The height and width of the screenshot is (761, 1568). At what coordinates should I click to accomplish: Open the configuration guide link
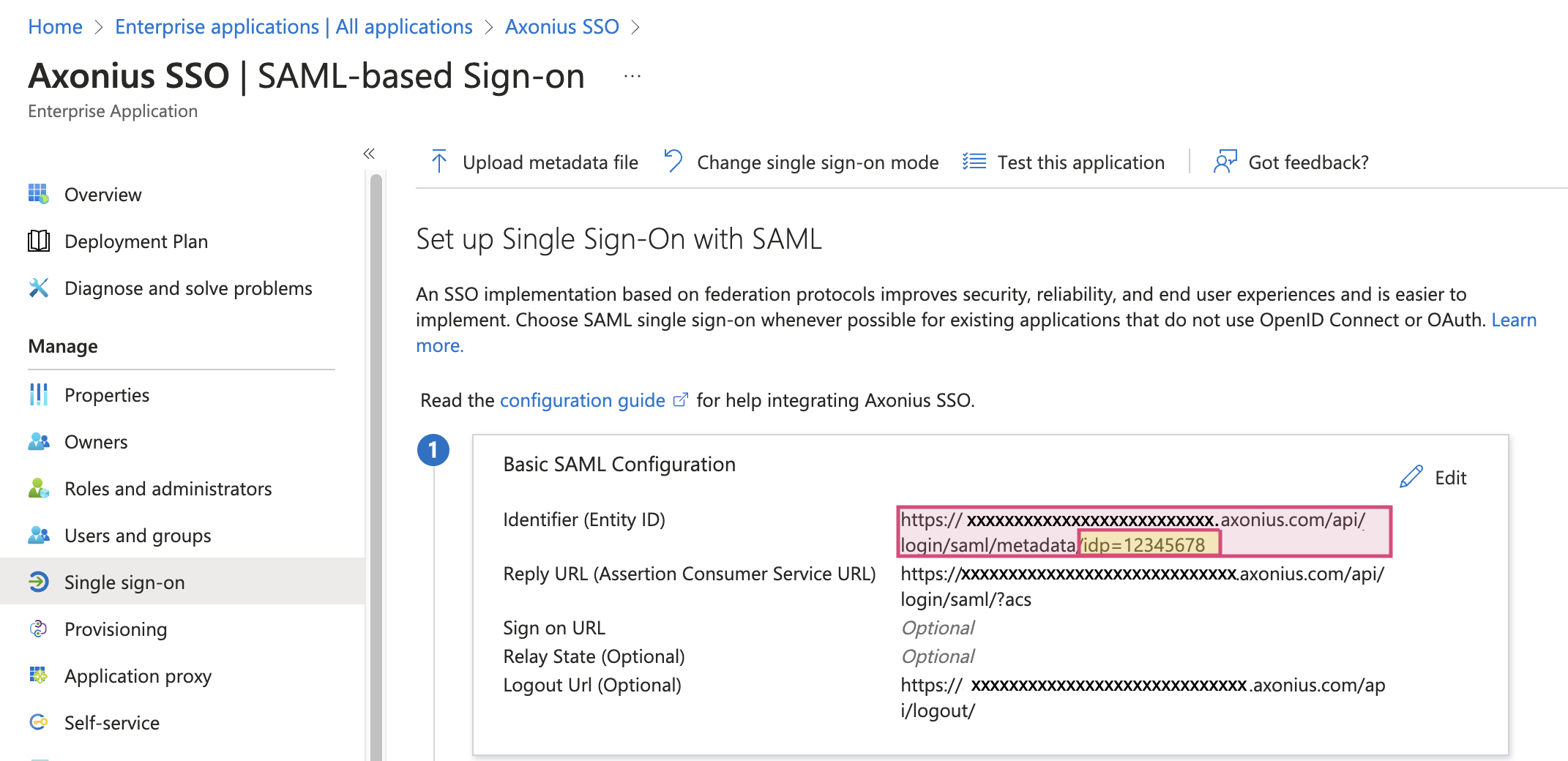tap(582, 400)
